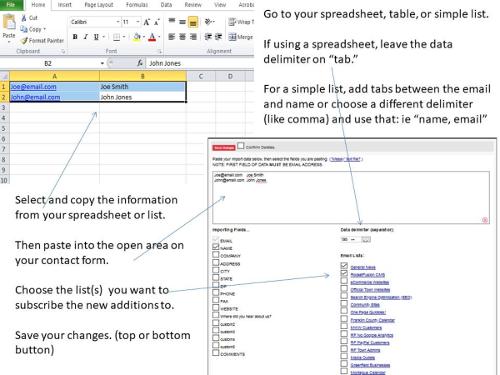Center text horizontally in cell
Screen dimensions: 500x375
[x=182, y=37]
